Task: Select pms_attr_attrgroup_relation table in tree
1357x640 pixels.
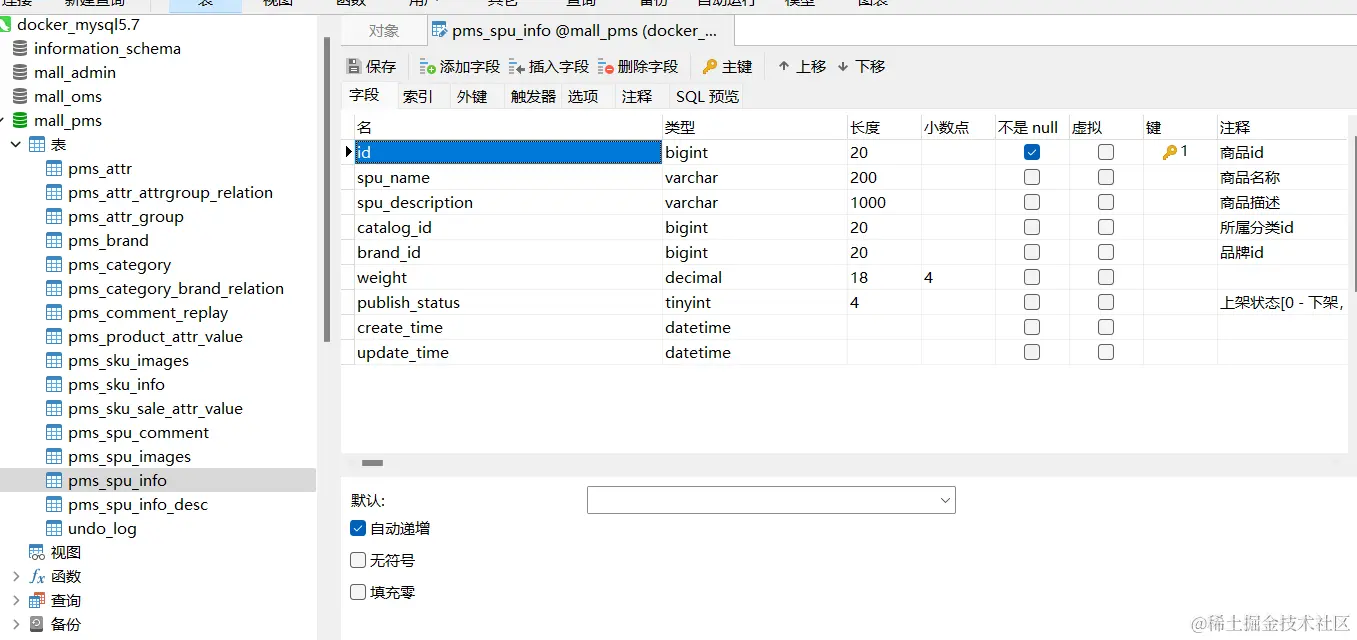Action: (x=170, y=192)
